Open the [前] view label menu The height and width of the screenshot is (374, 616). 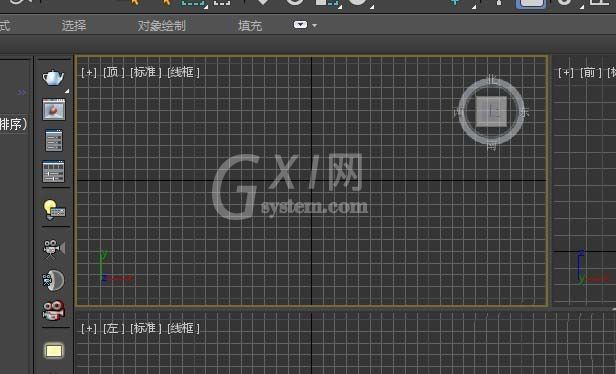coord(590,72)
